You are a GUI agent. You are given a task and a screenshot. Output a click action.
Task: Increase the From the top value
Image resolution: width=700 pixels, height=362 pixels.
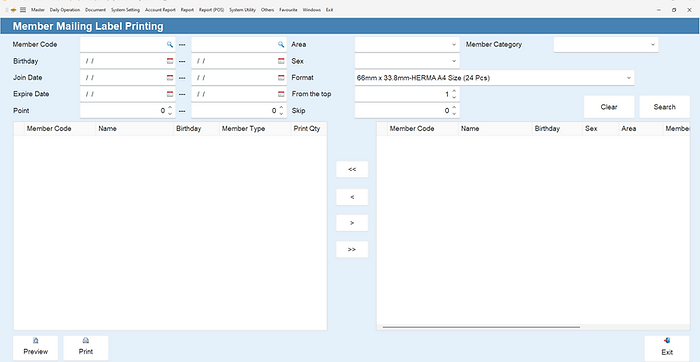454,92
